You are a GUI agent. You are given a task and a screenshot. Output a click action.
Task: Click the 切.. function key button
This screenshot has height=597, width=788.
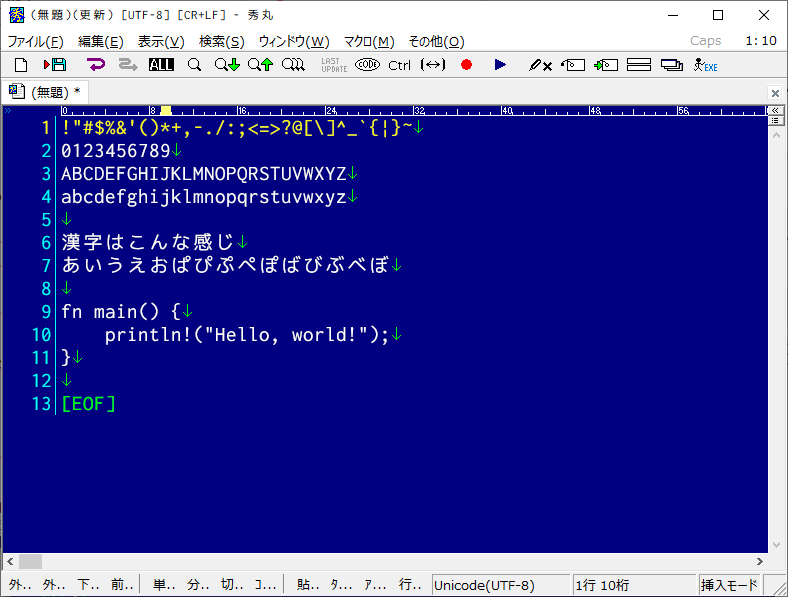(232, 584)
